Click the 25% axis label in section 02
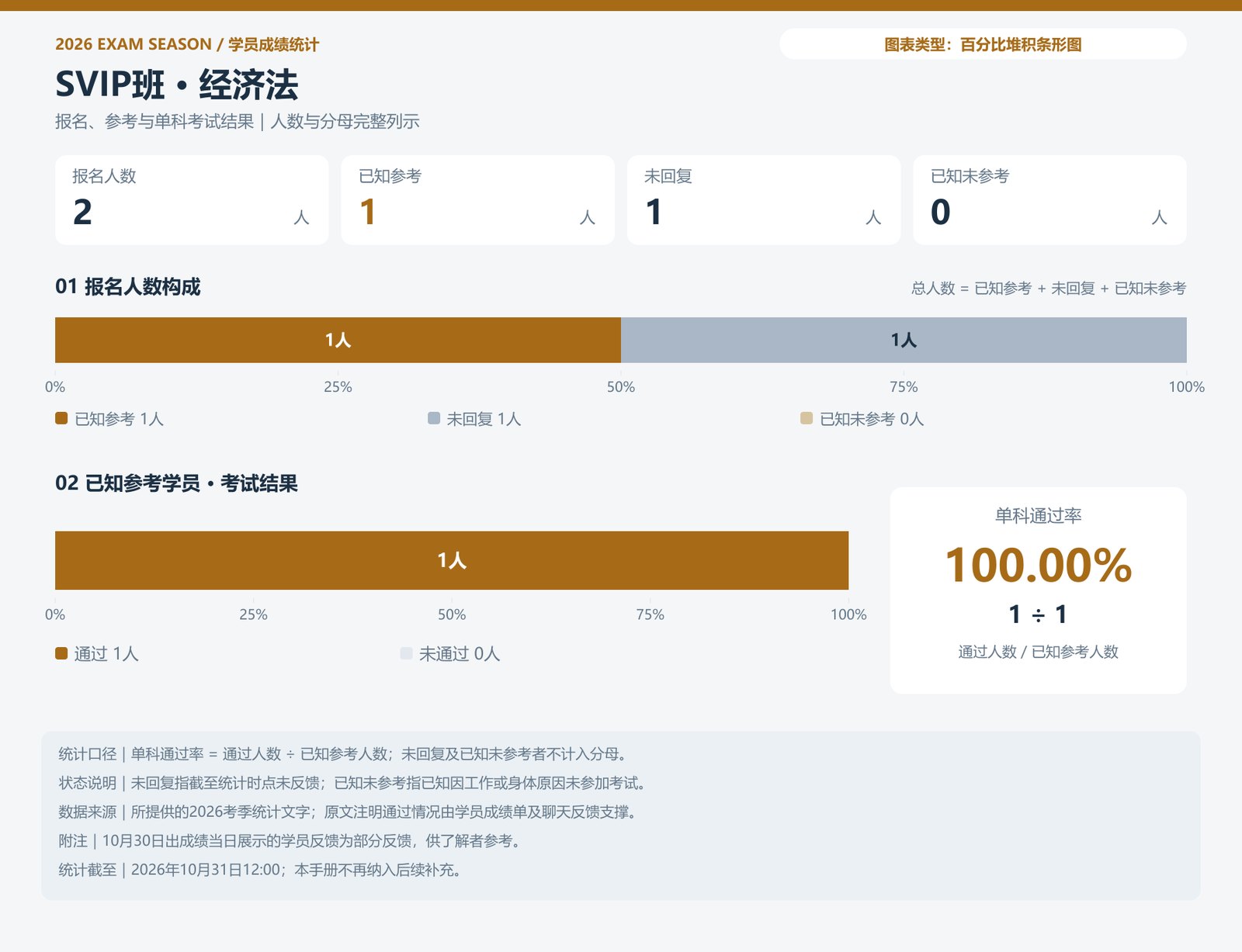The height and width of the screenshot is (952, 1242). pos(253,614)
